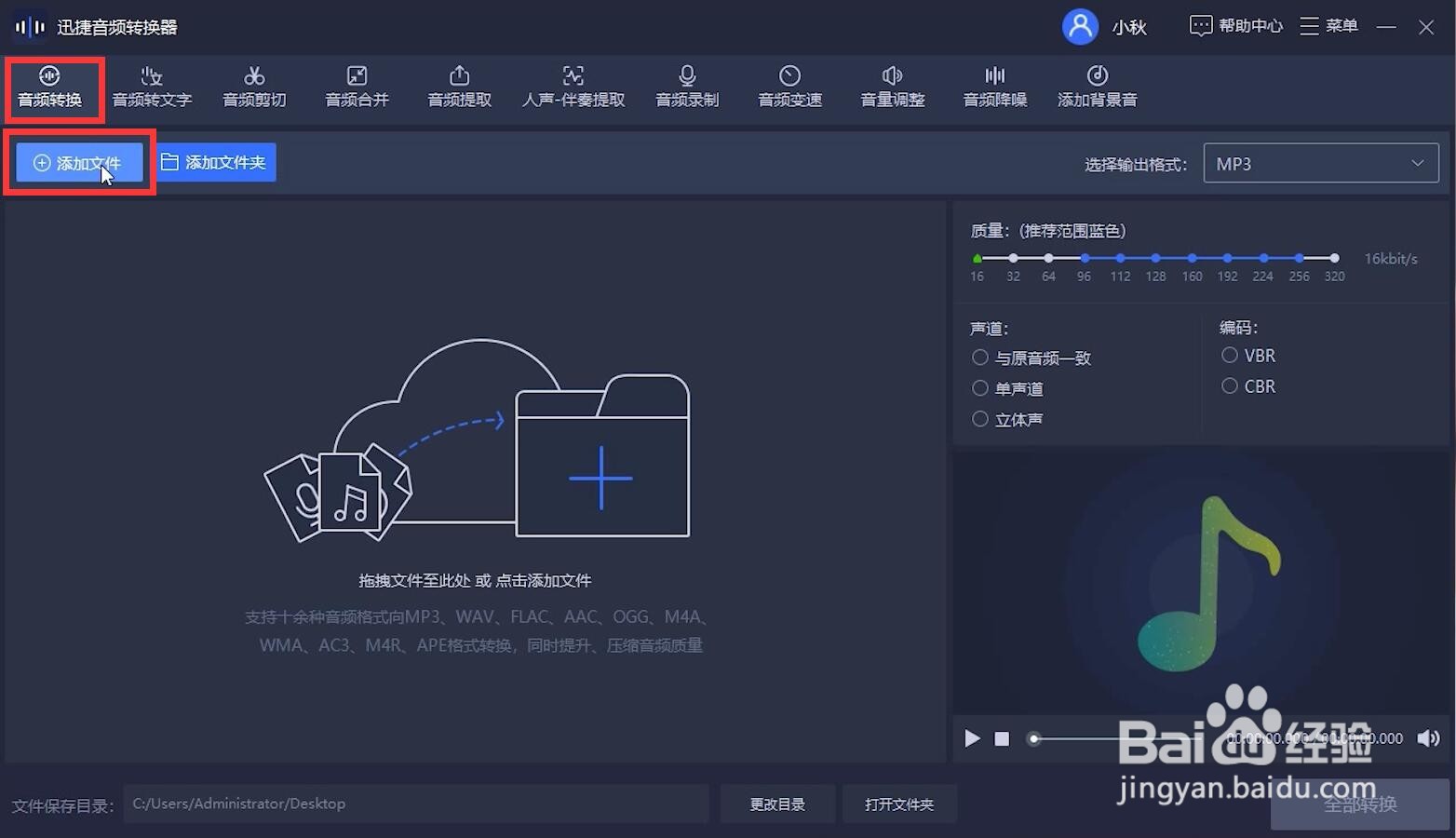Screen dimensions: 1456x838
Task: Set quality to the 224 point
Action: (1263, 258)
